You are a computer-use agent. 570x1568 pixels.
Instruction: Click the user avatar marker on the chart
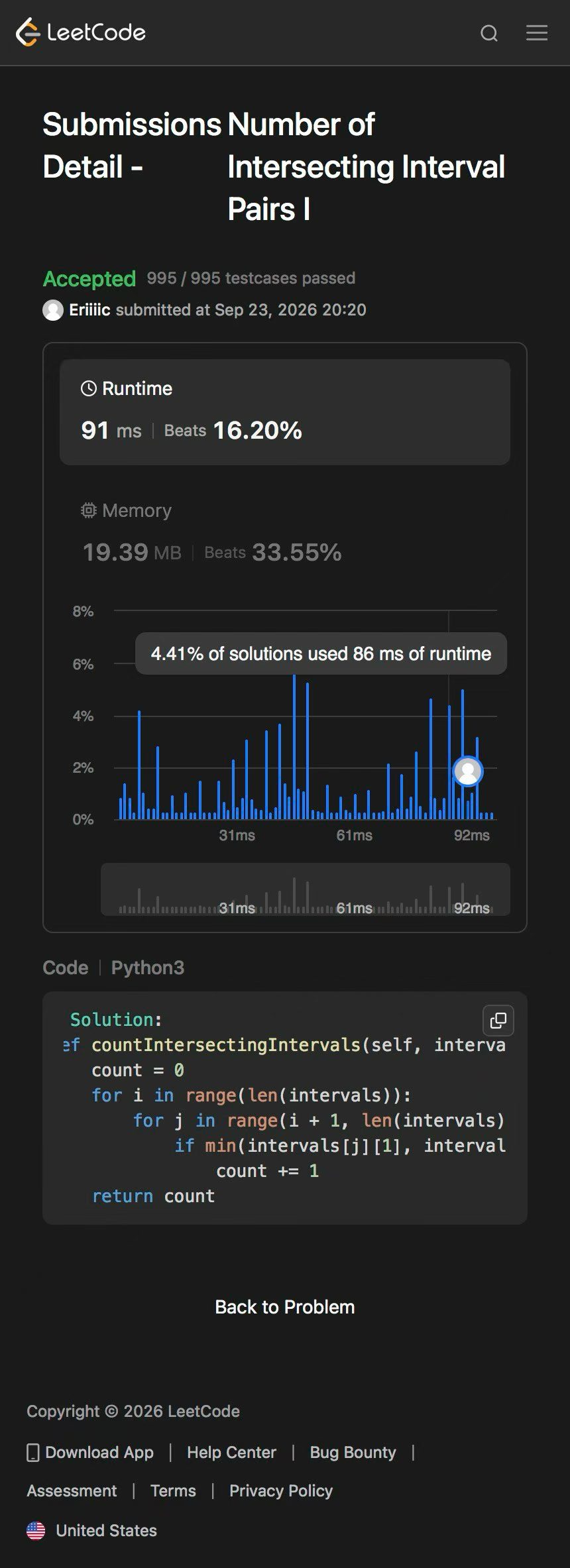tap(468, 771)
